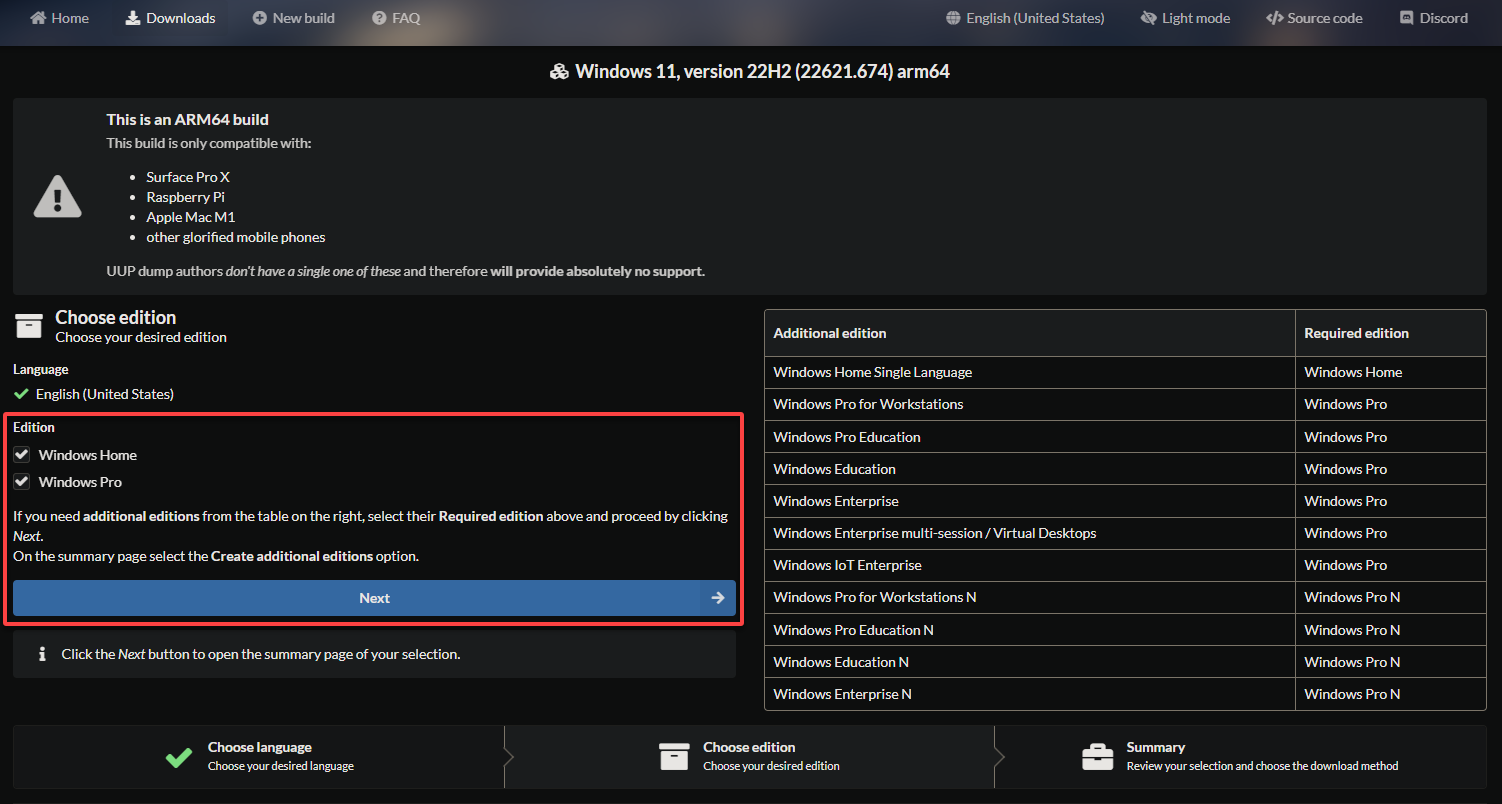Click the Windows Pro for Workstations N cell
The image size is (1502, 804).
coord(1030,597)
